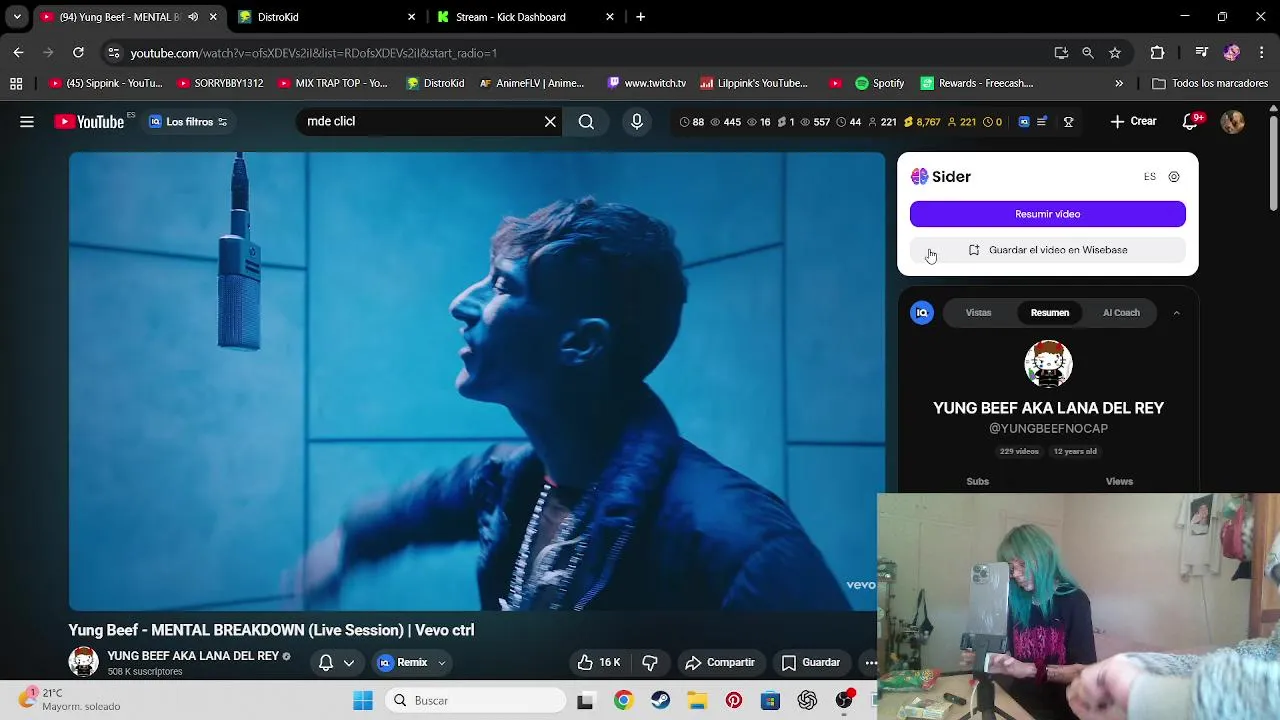Expand the Remix dropdown arrow

click(441, 663)
